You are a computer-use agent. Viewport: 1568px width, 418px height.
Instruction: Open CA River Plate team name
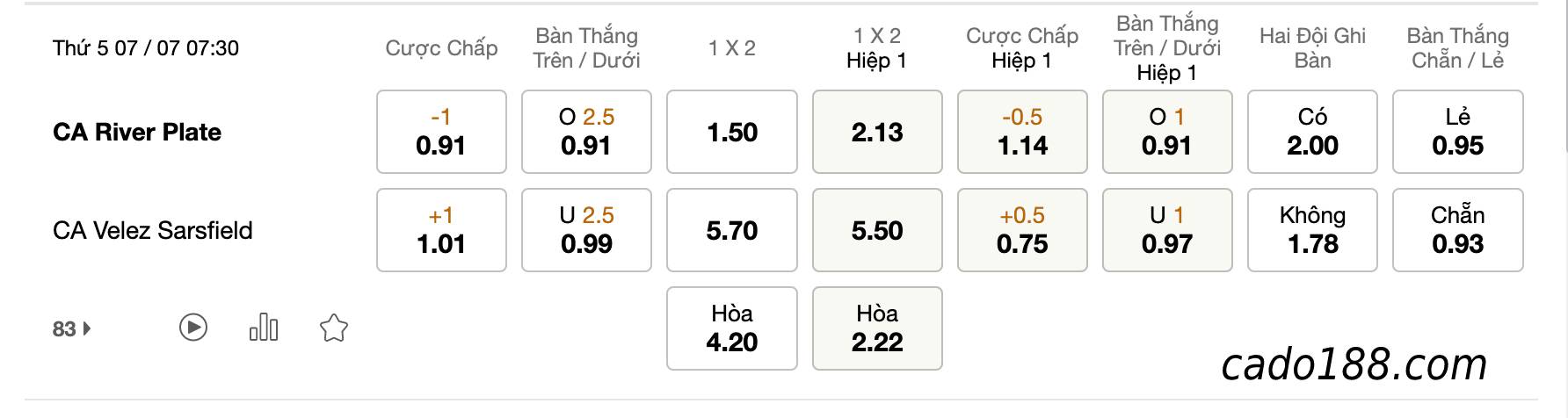[x=137, y=132]
